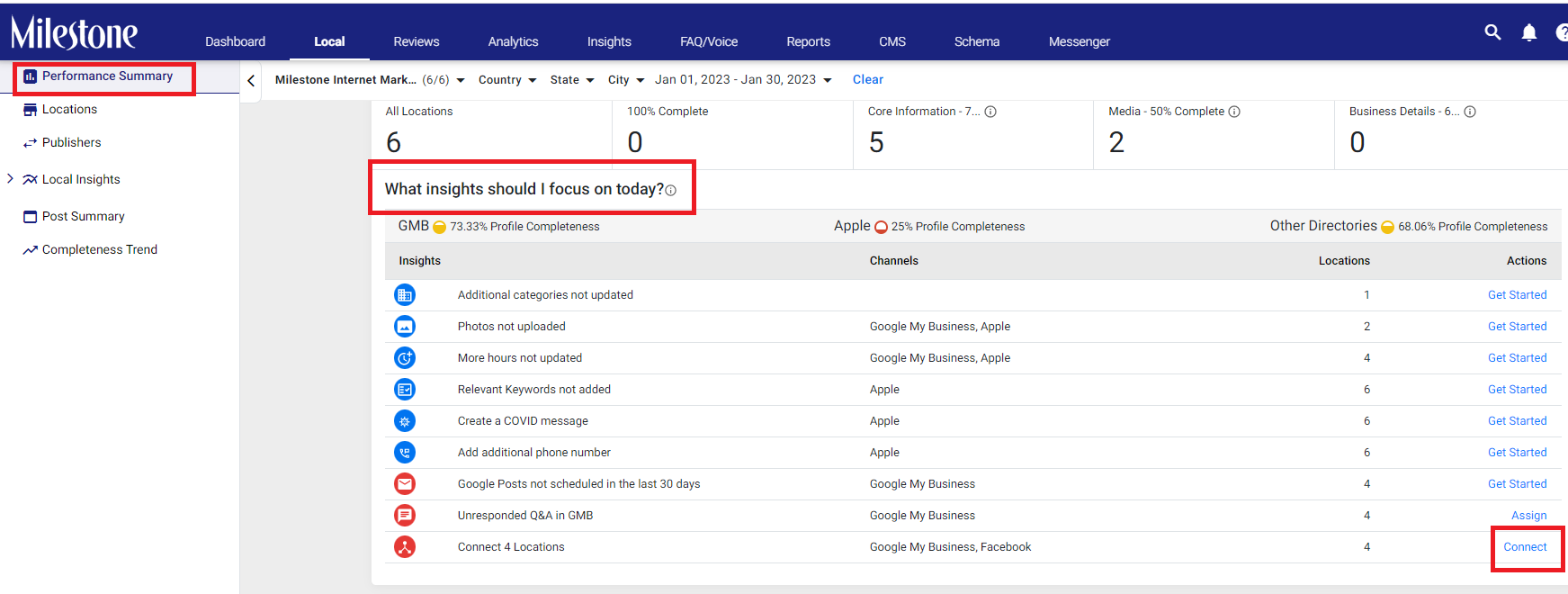The height and width of the screenshot is (594, 1568).
Task: Switch to the Dashboard tab
Action: click(x=235, y=41)
